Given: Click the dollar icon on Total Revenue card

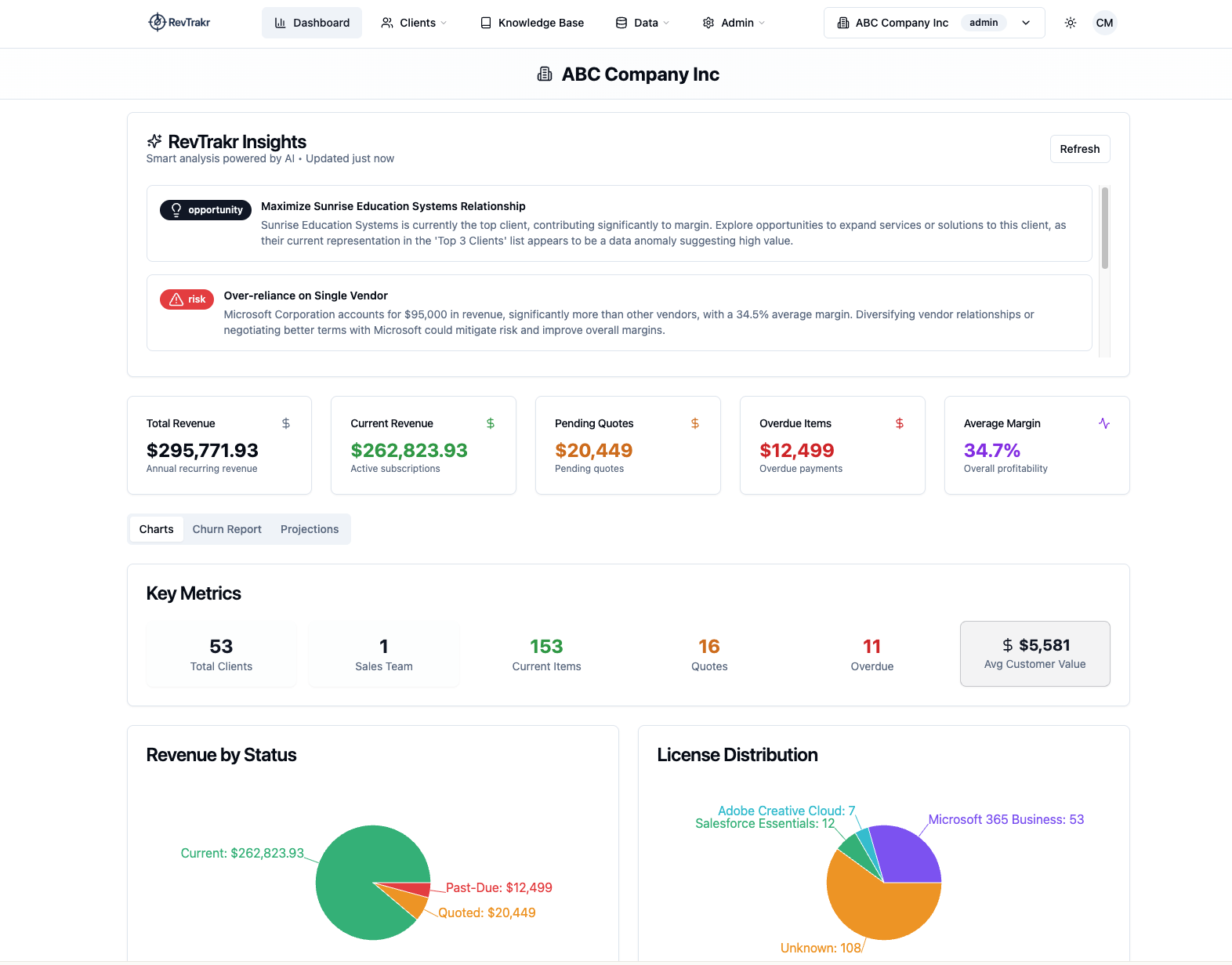Looking at the screenshot, I should point(286,423).
